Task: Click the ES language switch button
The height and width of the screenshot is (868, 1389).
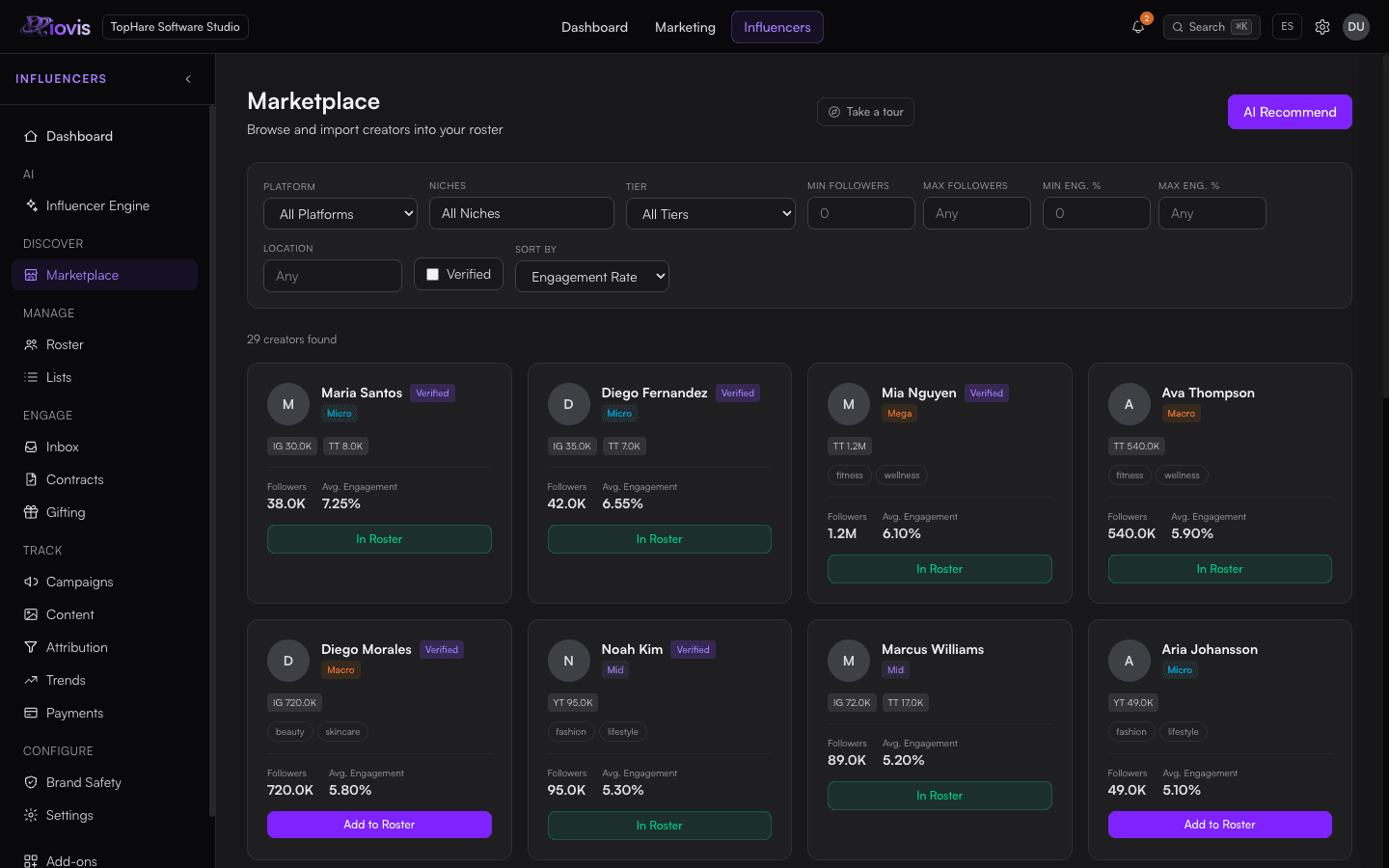Action: click(x=1287, y=27)
